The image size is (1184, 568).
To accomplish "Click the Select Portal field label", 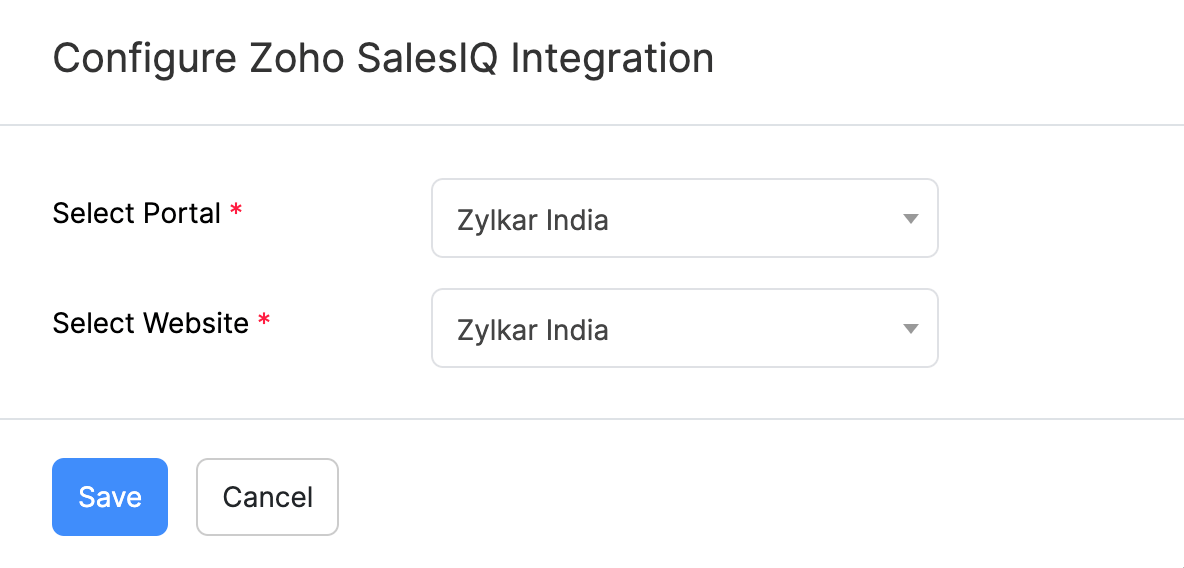I will pyautogui.click(x=136, y=213).
